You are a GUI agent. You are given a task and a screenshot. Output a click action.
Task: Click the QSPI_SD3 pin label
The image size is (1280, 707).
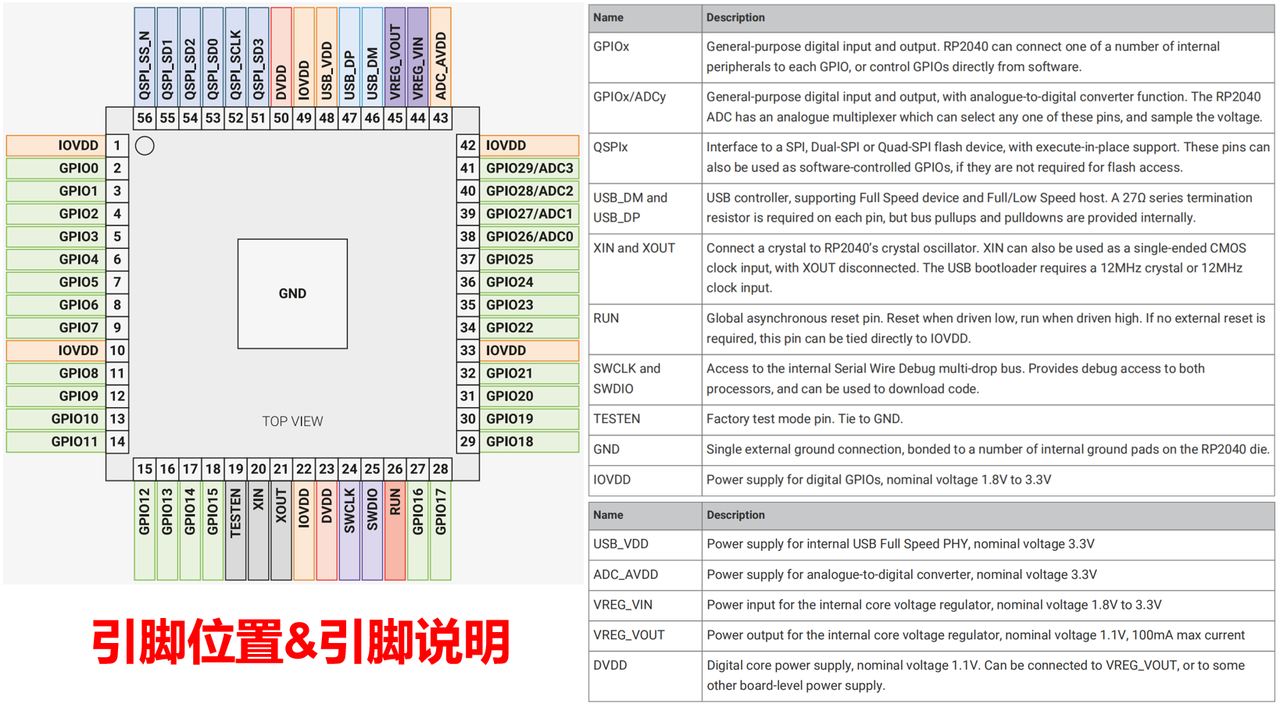pyautogui.click(x=259, y=56)
